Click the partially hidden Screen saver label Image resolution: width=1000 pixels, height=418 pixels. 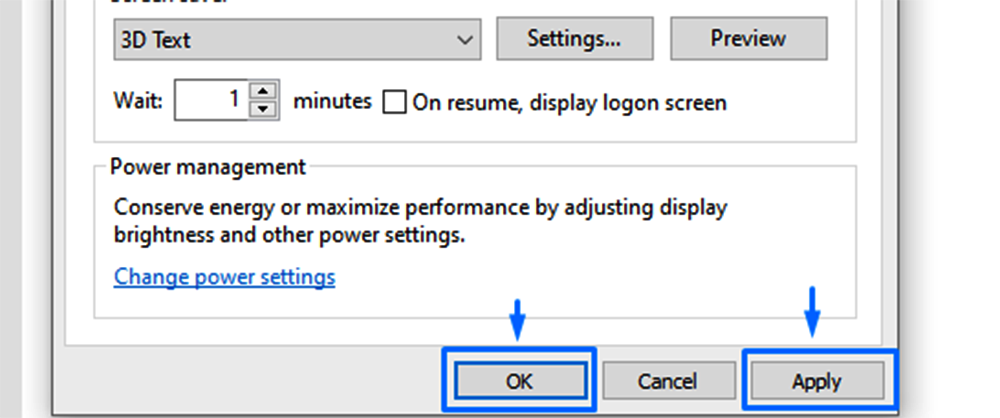tap(160, 3)
